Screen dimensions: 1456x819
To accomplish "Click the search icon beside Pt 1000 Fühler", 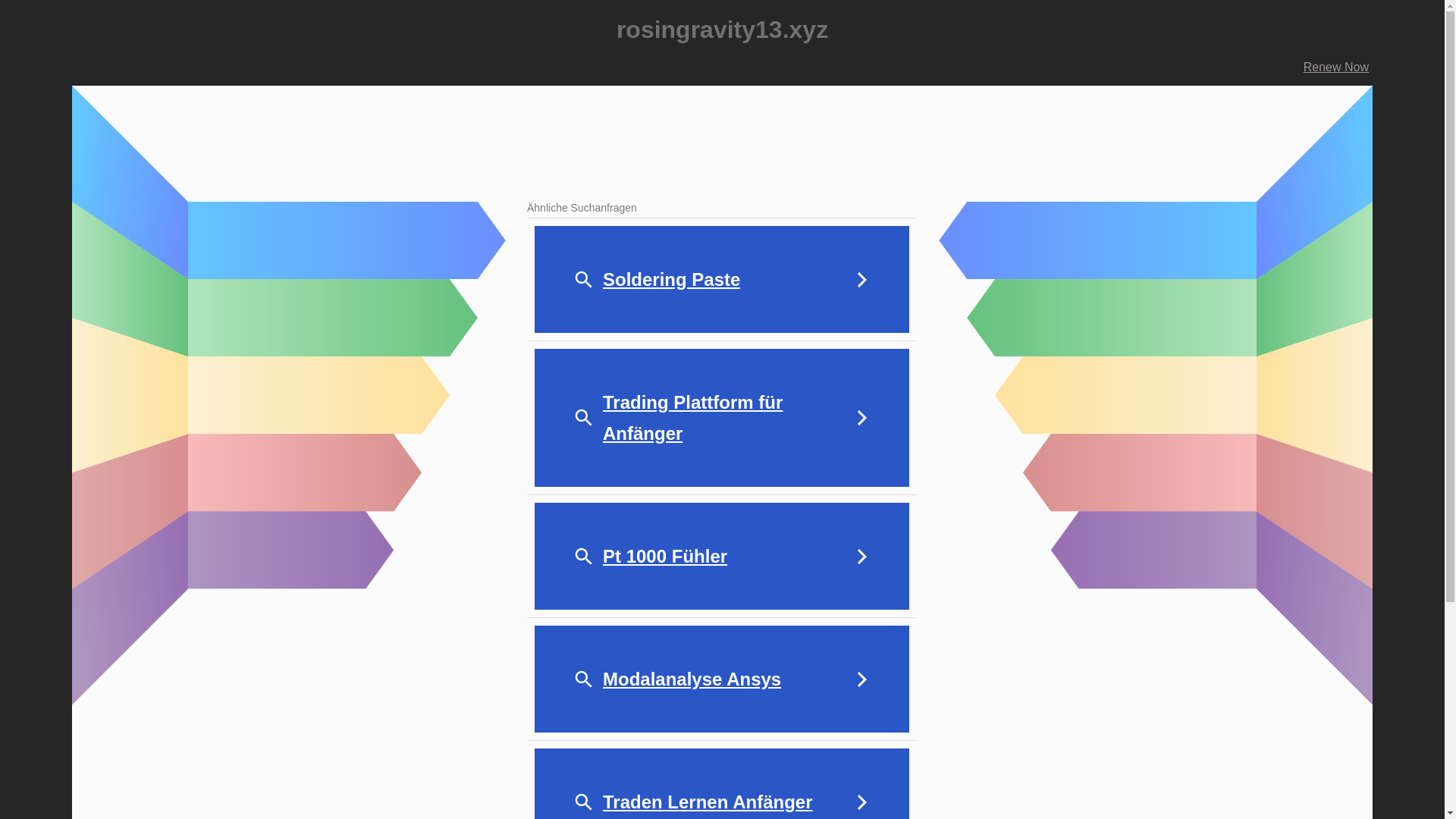I will coord(583,557).
